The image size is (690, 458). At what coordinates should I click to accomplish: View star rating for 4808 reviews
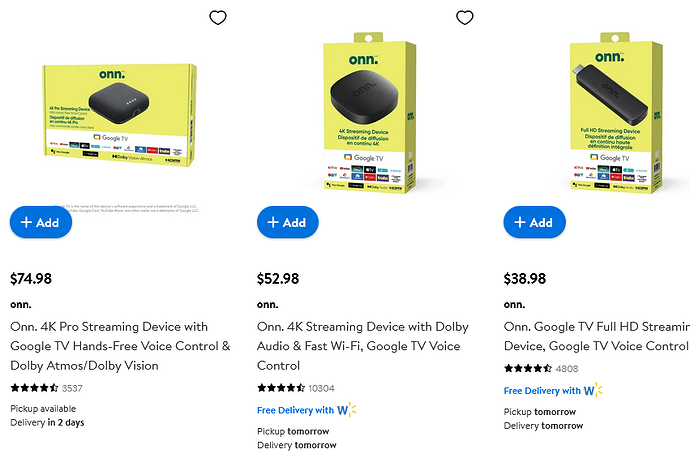528,368
